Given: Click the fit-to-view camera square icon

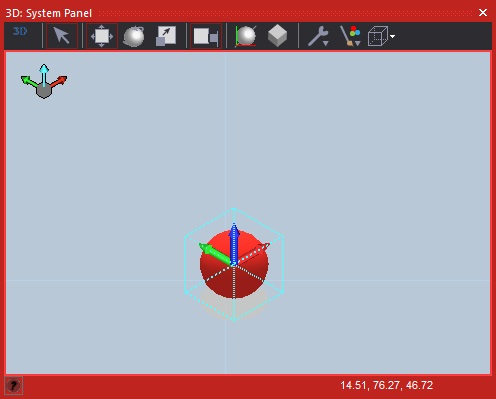Looking at the screenshot, I should (206, 36).
